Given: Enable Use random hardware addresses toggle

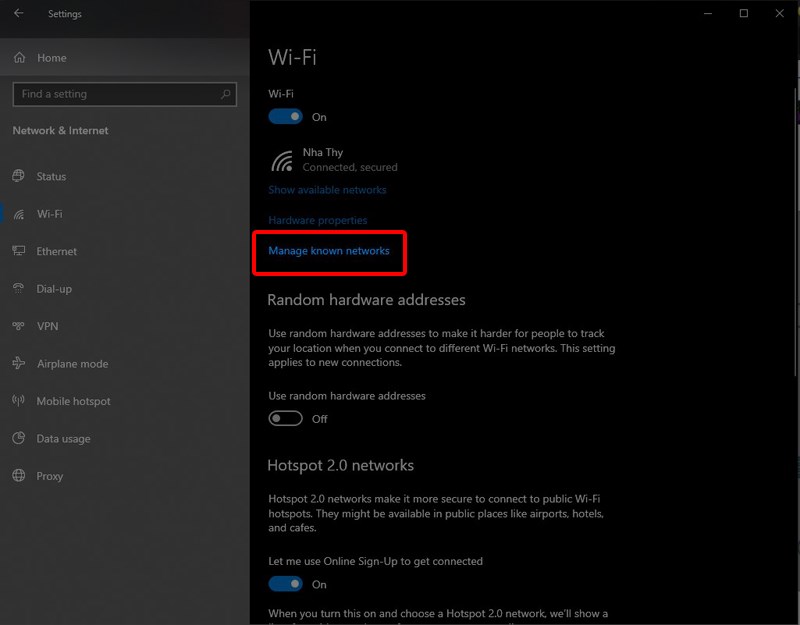Looking at the screenshot, I should [x=286, y=419].
